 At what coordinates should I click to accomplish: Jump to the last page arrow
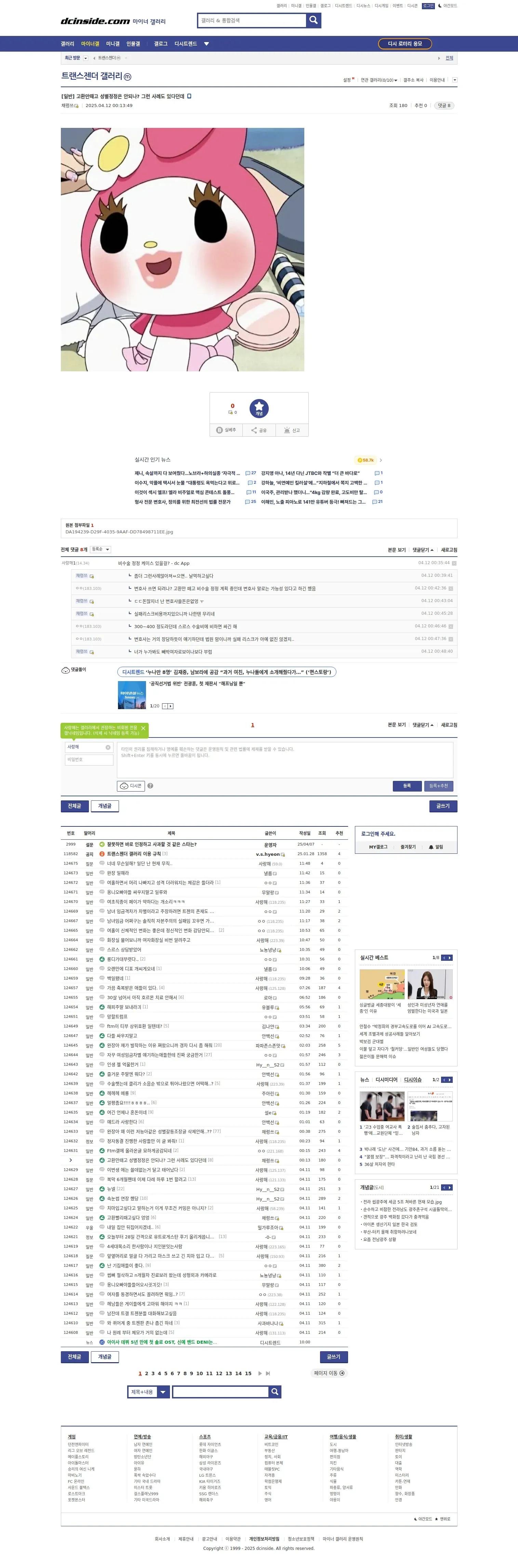[x=268, y=1373]
